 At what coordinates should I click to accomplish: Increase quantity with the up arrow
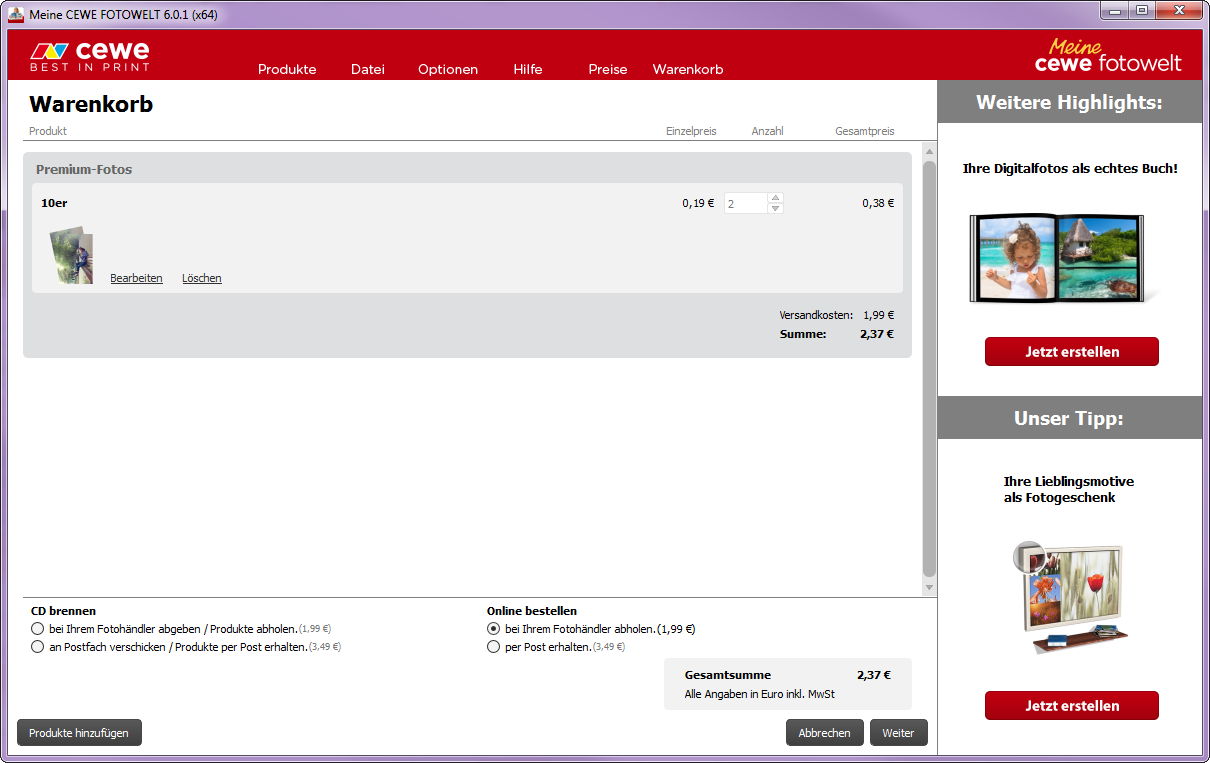tap(775, 197)
